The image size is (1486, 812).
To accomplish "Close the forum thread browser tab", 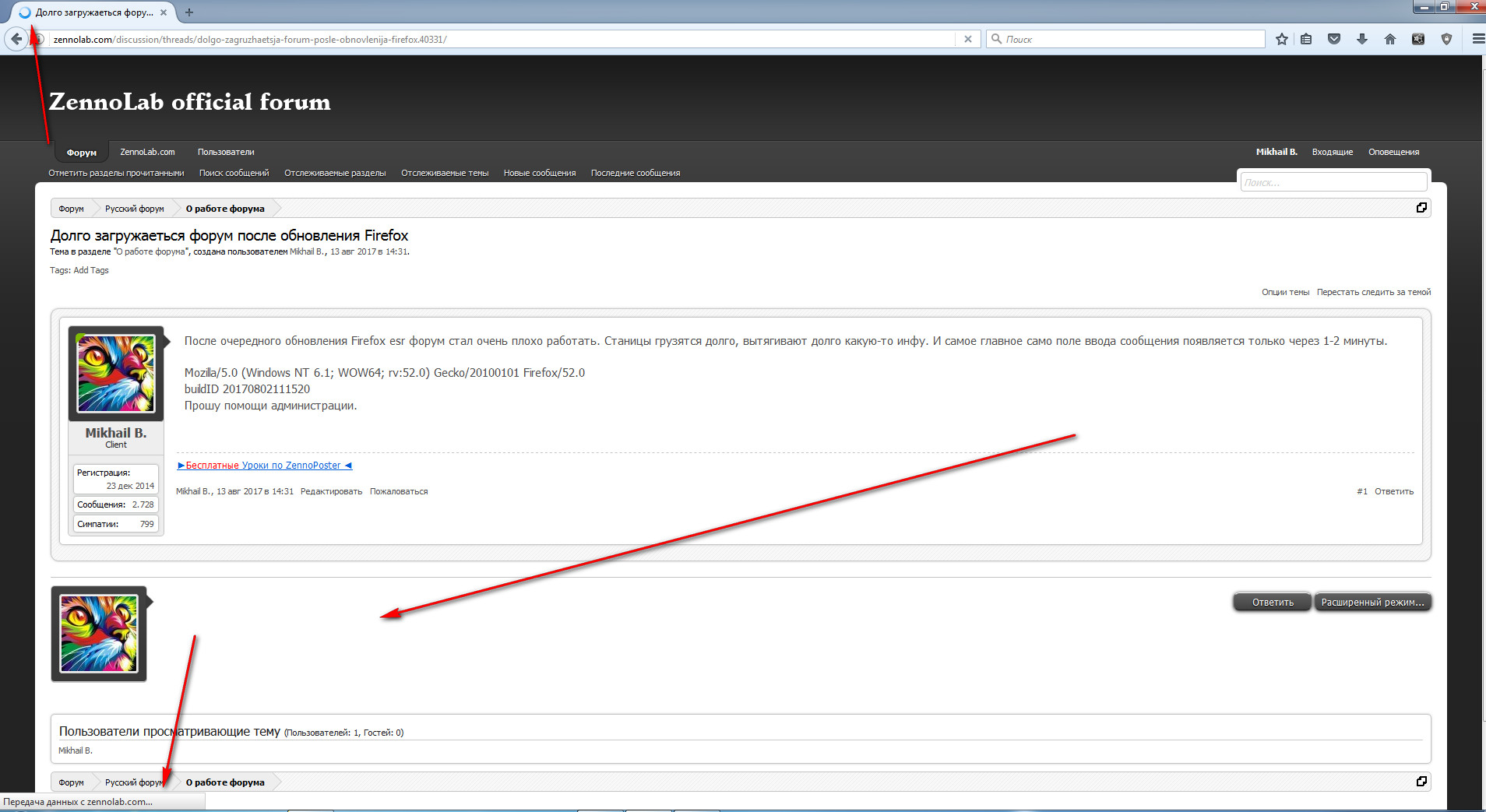I will click(x=164, y=12).
